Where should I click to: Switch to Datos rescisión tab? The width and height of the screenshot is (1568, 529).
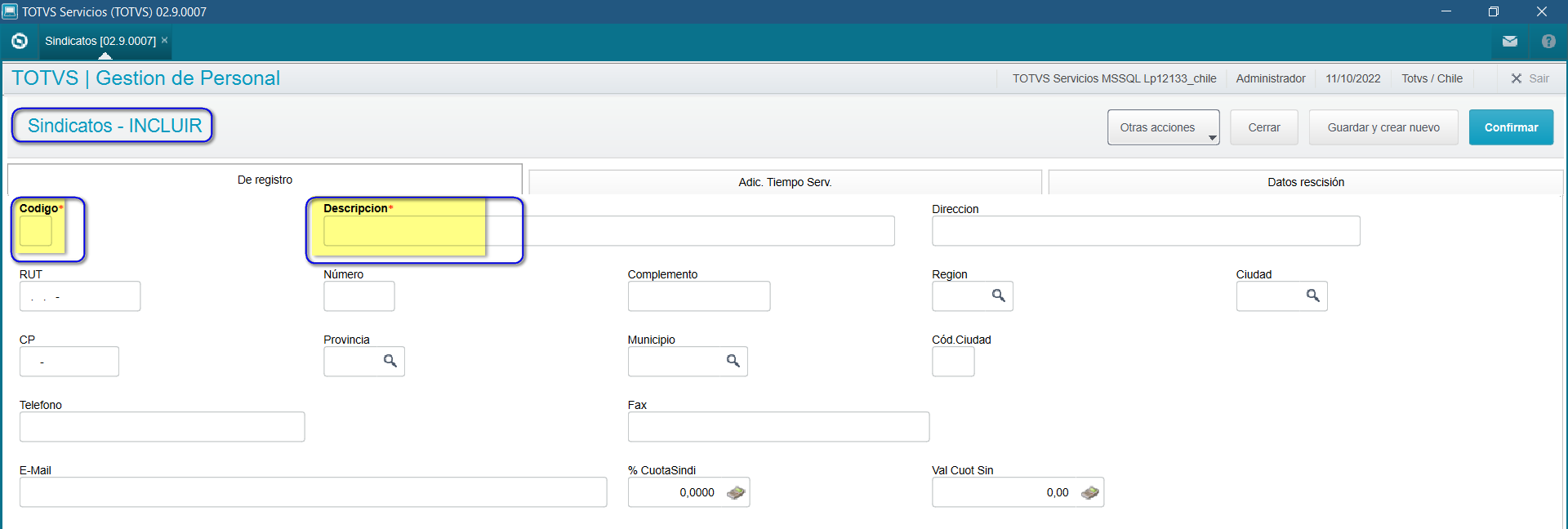(1306, 182)
